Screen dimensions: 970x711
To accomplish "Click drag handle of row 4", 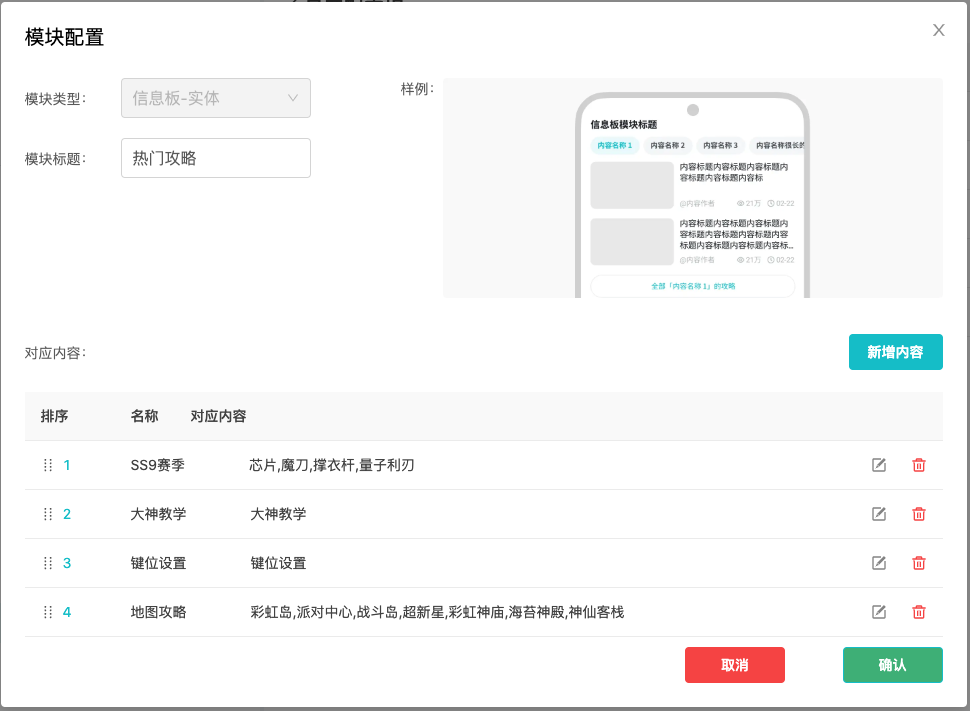I will 47,612.
